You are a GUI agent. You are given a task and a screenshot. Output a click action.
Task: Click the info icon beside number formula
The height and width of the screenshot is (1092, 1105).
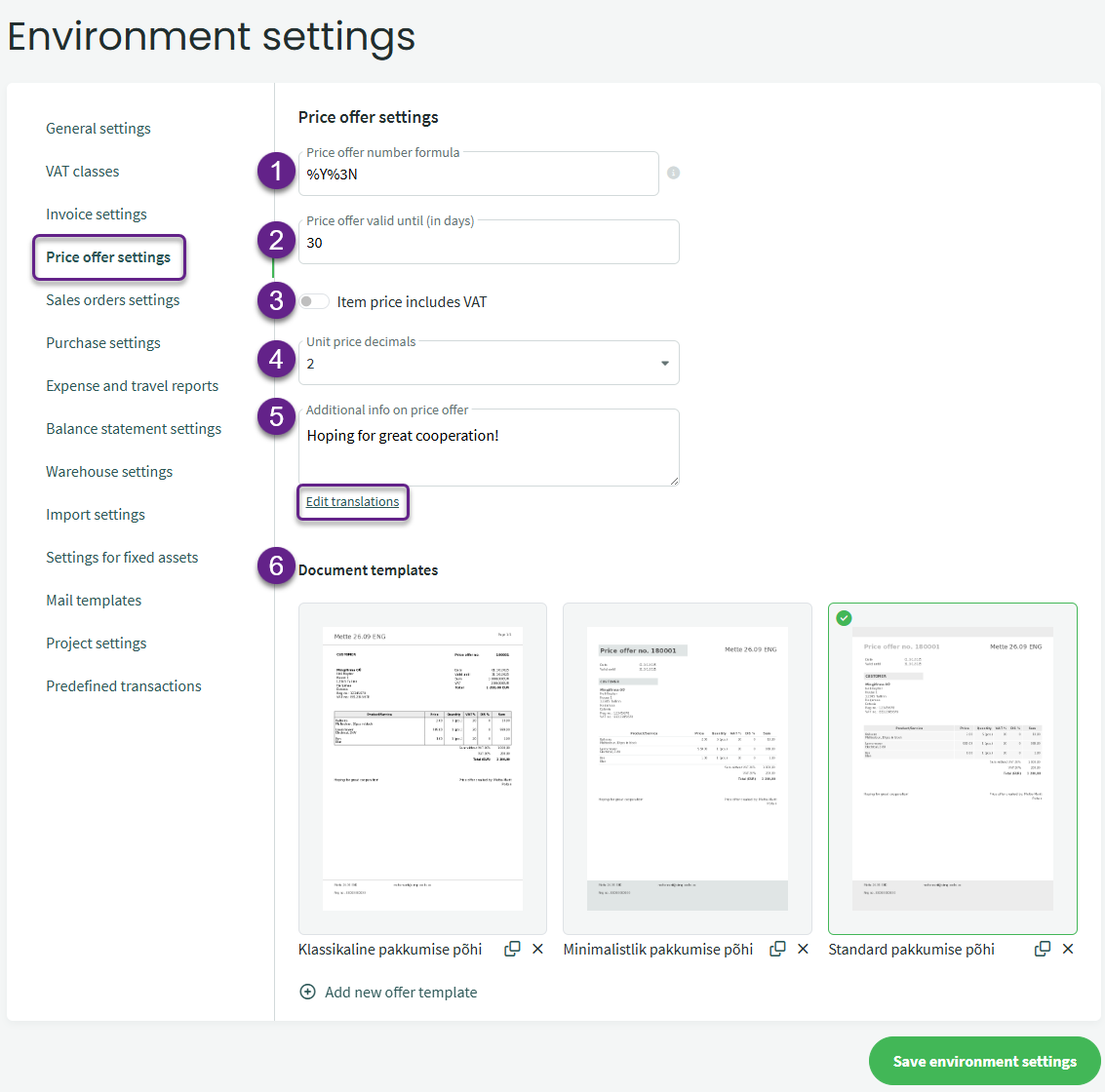pos(673,173)
